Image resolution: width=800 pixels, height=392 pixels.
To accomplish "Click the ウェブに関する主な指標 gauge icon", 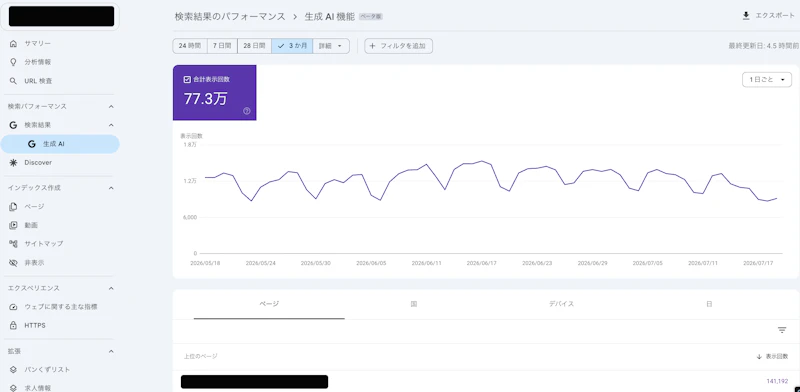I will coord(13,307).
